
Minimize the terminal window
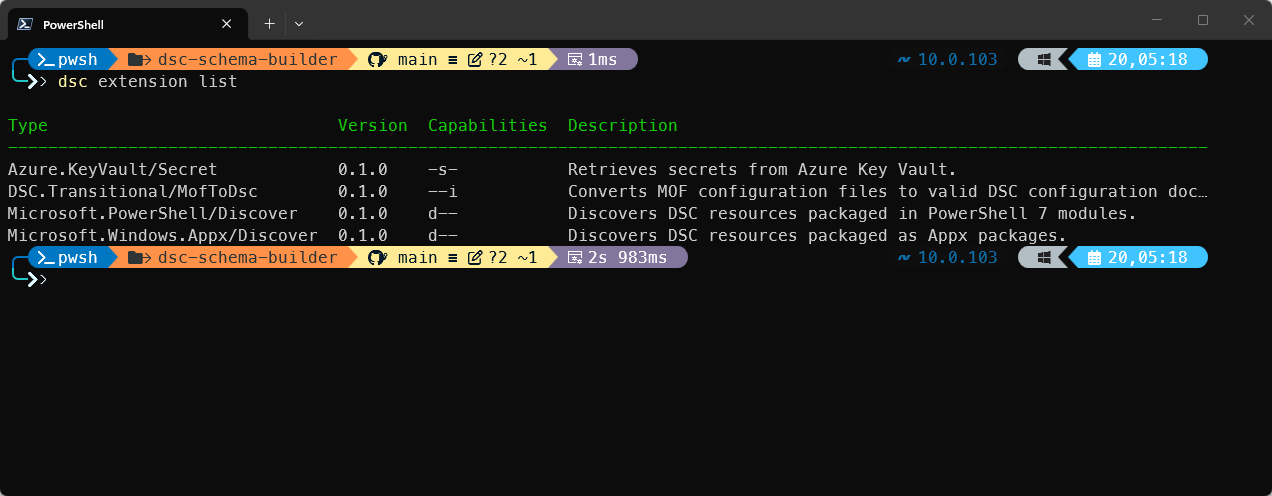coord(1157,20)
